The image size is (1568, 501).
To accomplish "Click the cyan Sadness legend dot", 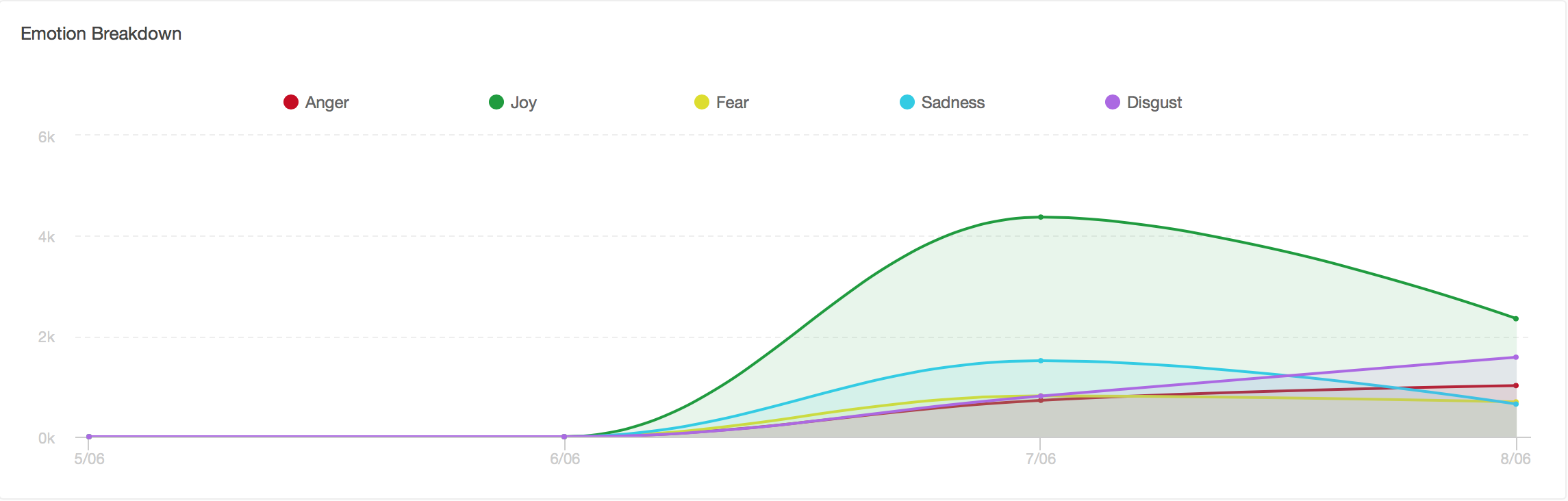I will [907, 102].
